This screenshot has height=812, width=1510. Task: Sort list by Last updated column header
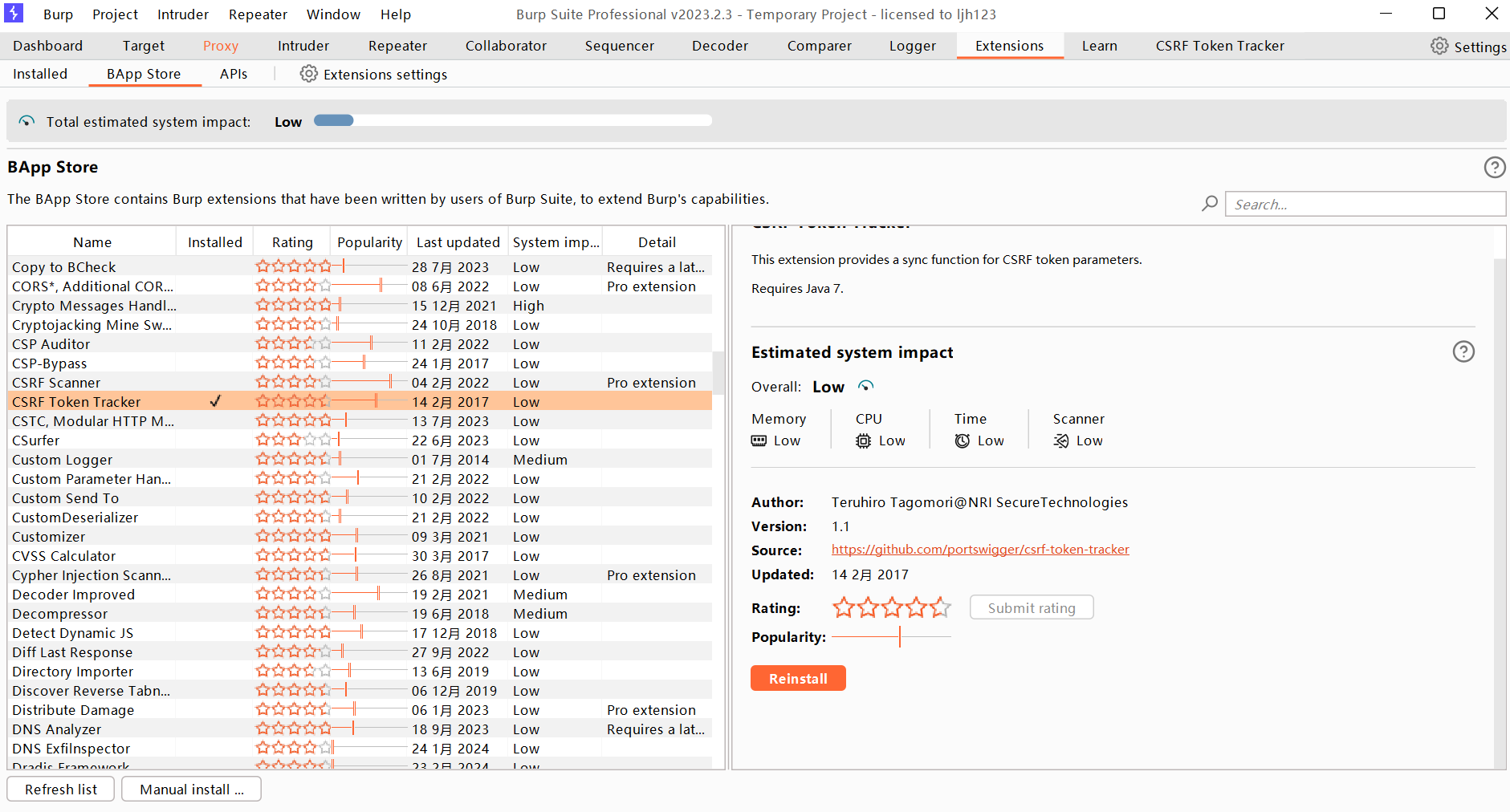coord(458,242)
